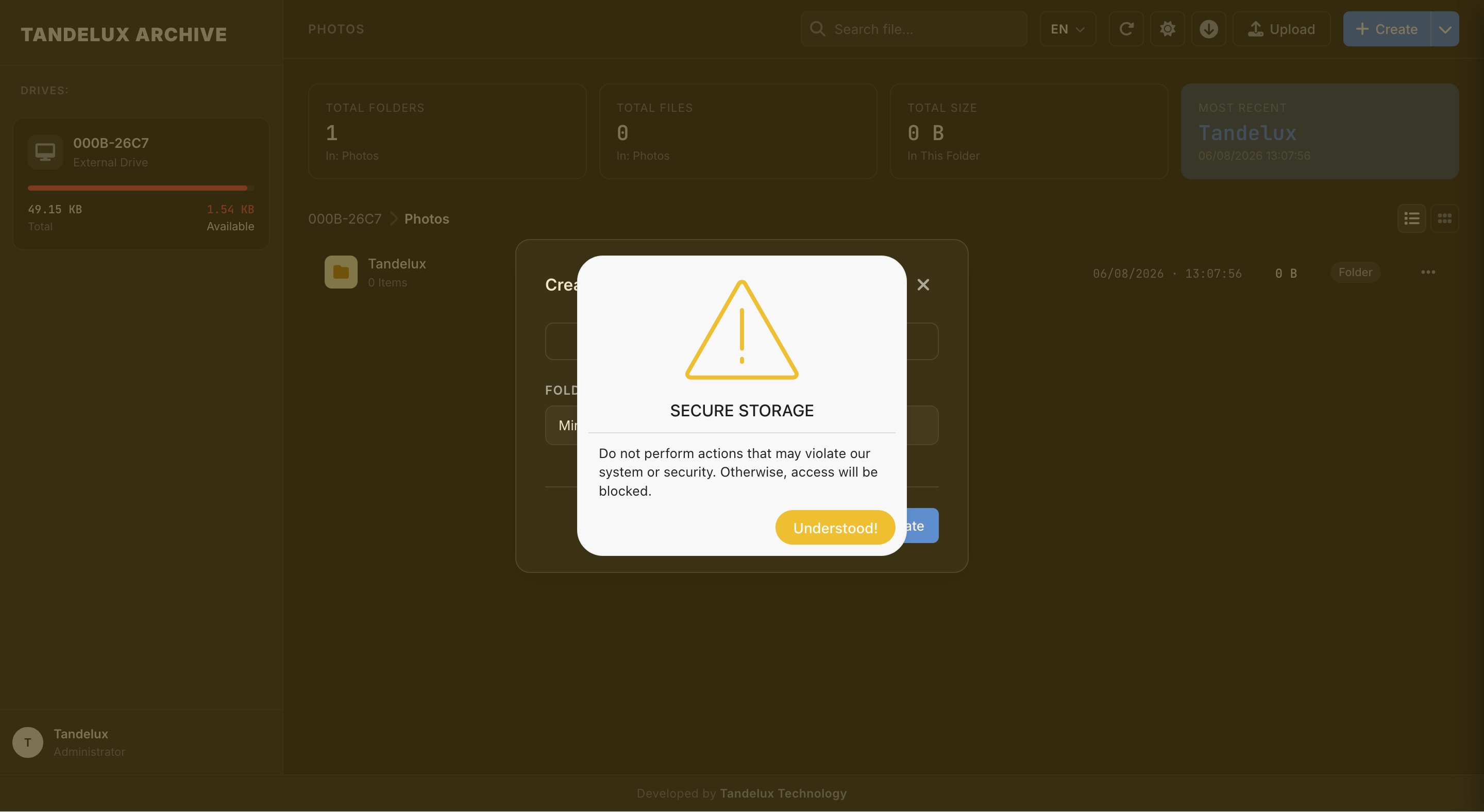
Task: Open the Most Recent Tandelux card
Action: coord(1320,131)
